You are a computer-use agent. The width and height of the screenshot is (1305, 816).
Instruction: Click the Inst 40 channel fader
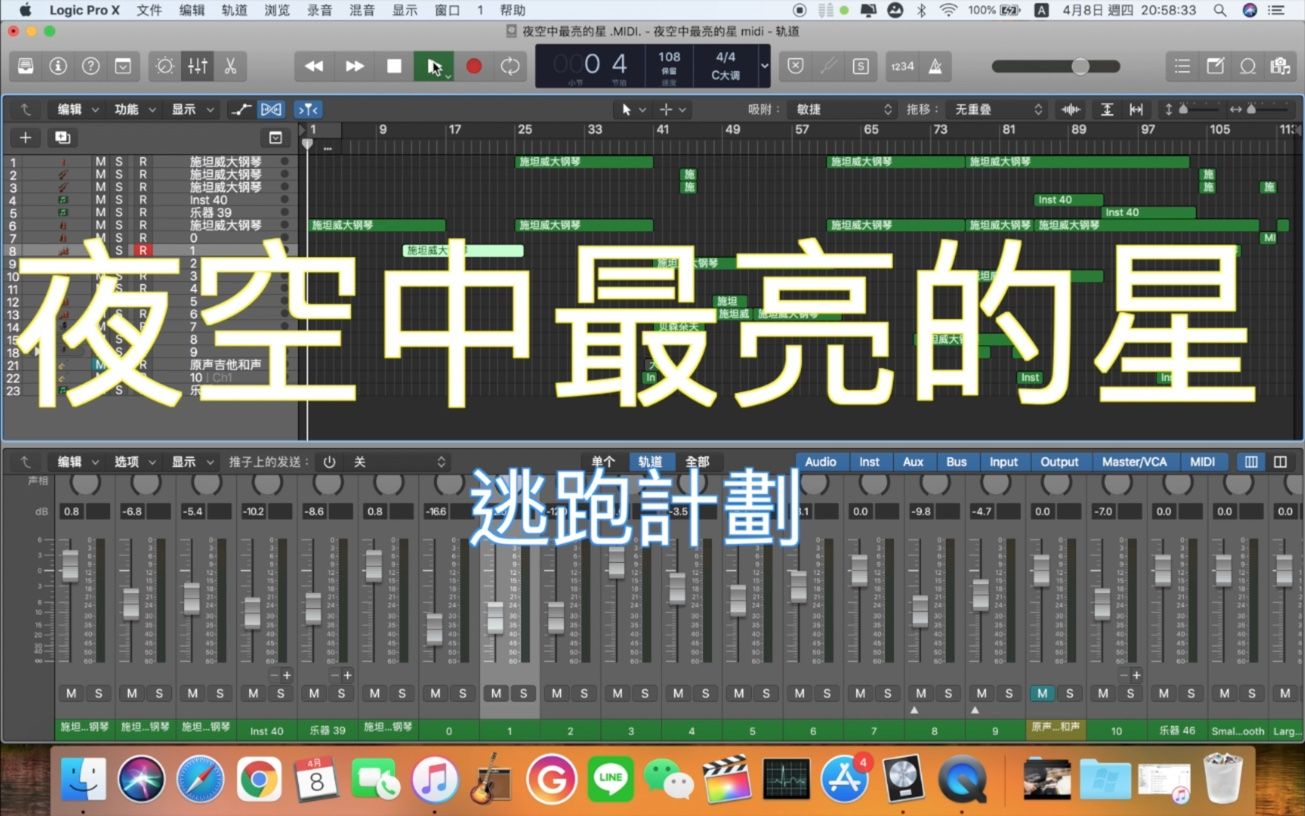tap(252, 612)
